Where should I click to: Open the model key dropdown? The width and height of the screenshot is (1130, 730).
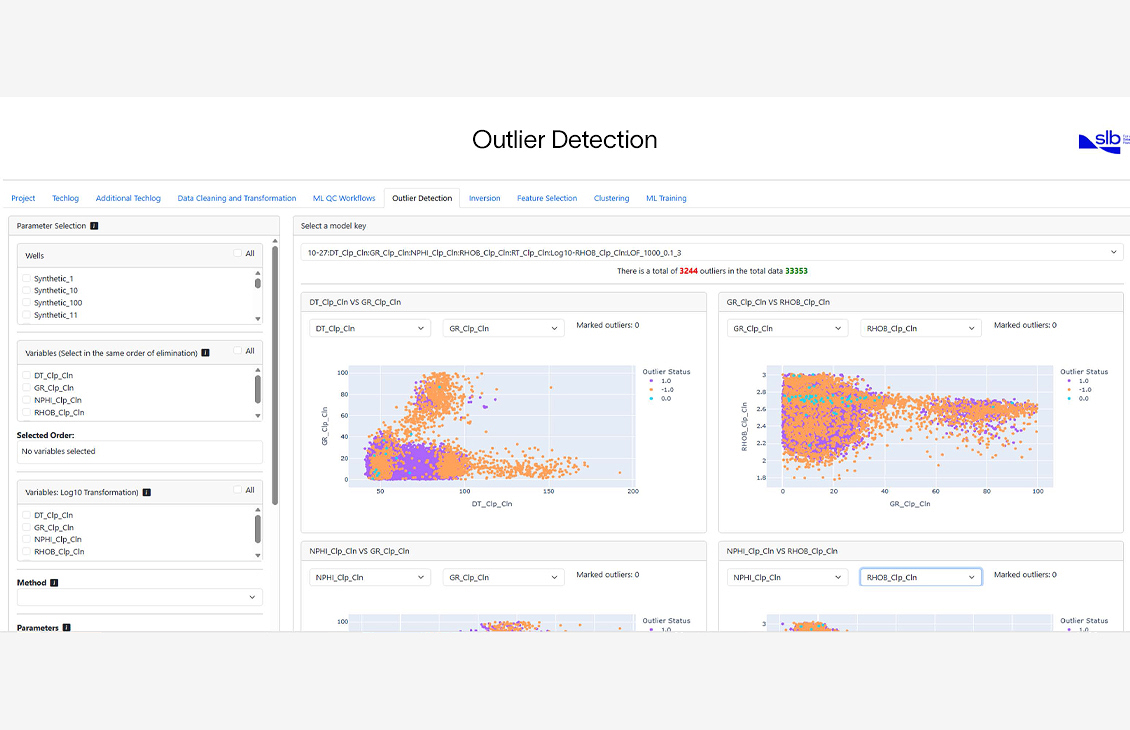pos(711,252)
